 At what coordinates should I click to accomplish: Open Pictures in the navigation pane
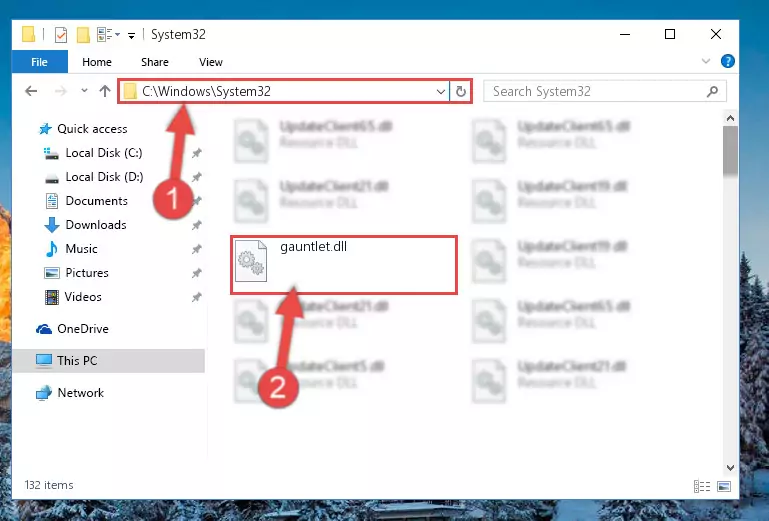tap(87, 273)
